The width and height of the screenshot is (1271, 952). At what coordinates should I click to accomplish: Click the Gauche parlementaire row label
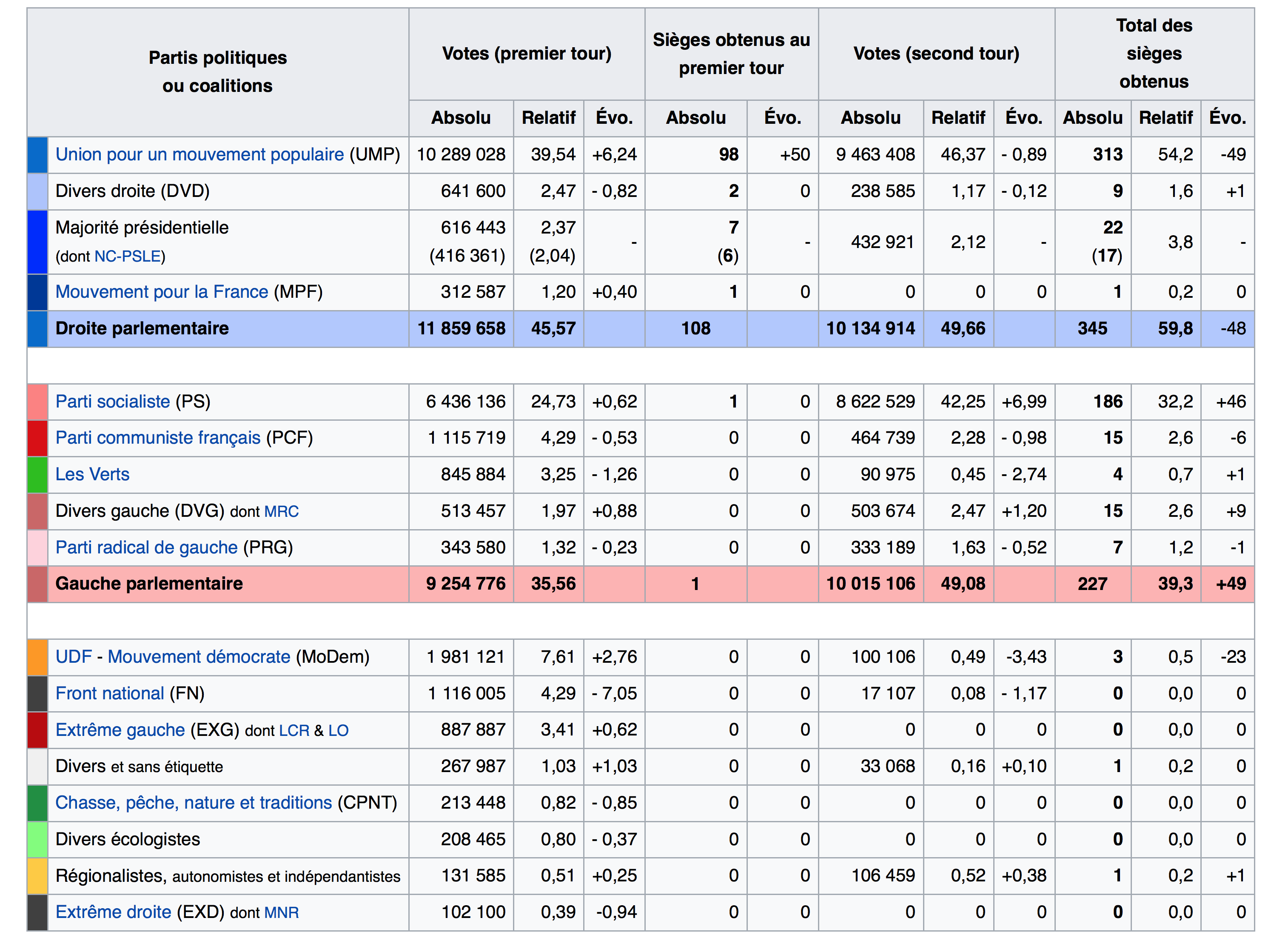coord(149,584)
